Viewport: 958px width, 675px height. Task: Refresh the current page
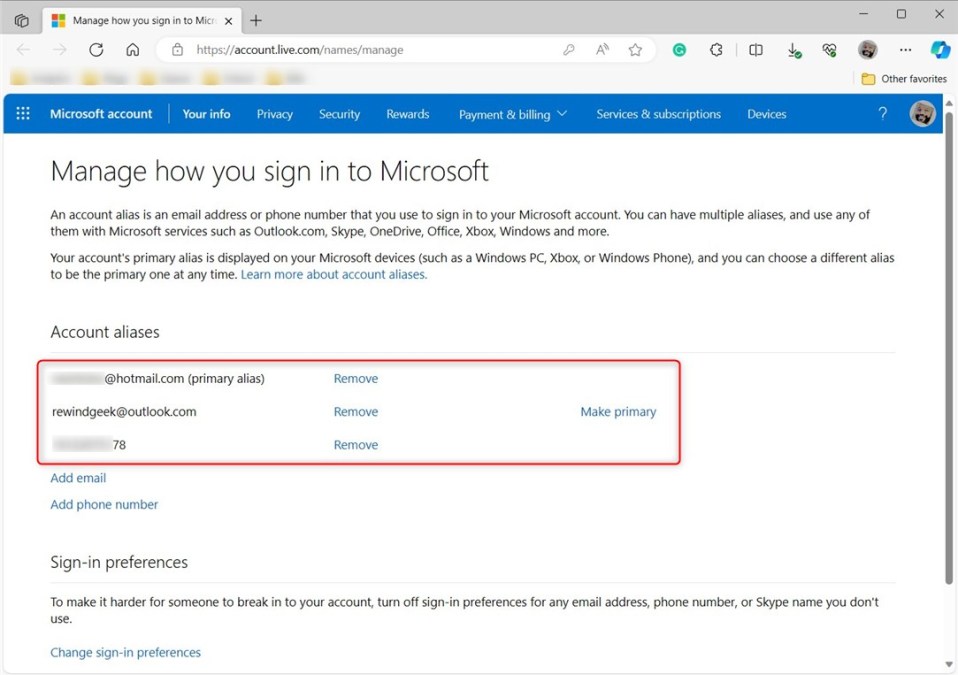click(96, 50)
